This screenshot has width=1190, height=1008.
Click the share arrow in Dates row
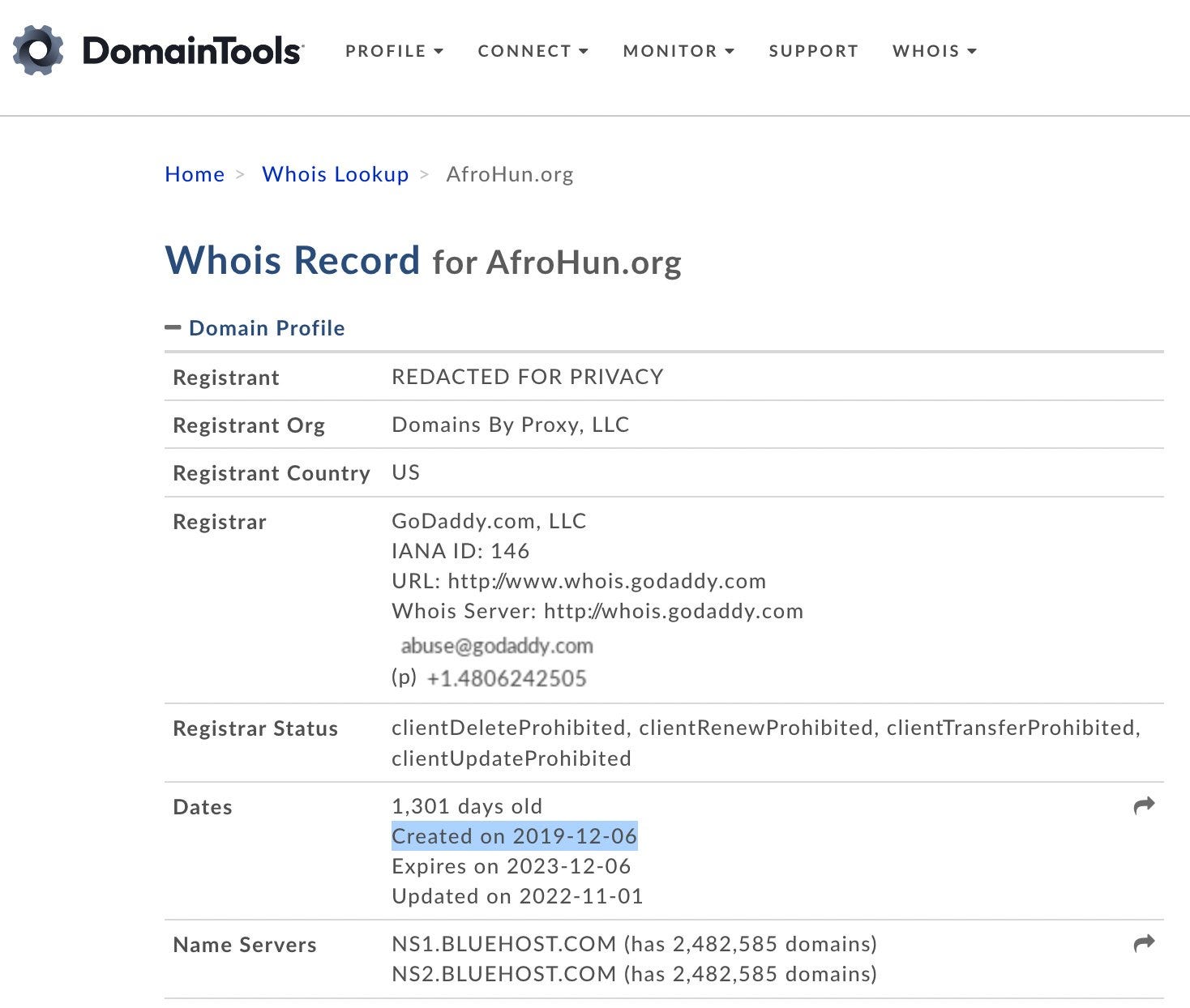click(1144, 805)
